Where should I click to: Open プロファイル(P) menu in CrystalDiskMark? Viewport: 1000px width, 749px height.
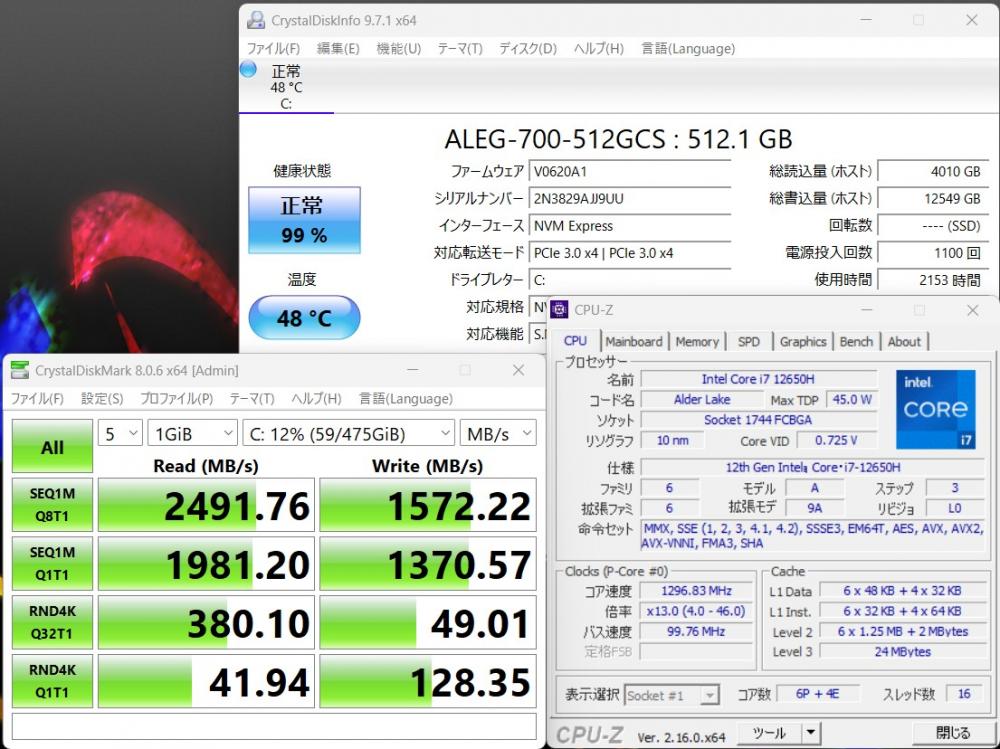pos(176,399)
